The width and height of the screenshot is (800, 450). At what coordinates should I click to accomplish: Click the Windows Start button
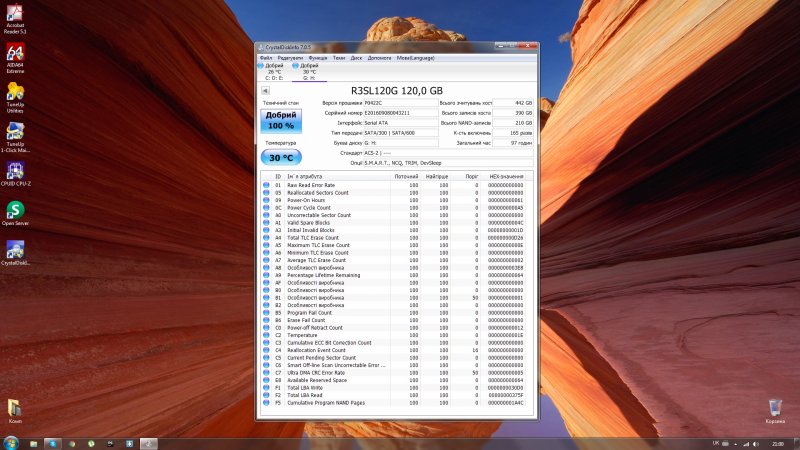[12, 442]
